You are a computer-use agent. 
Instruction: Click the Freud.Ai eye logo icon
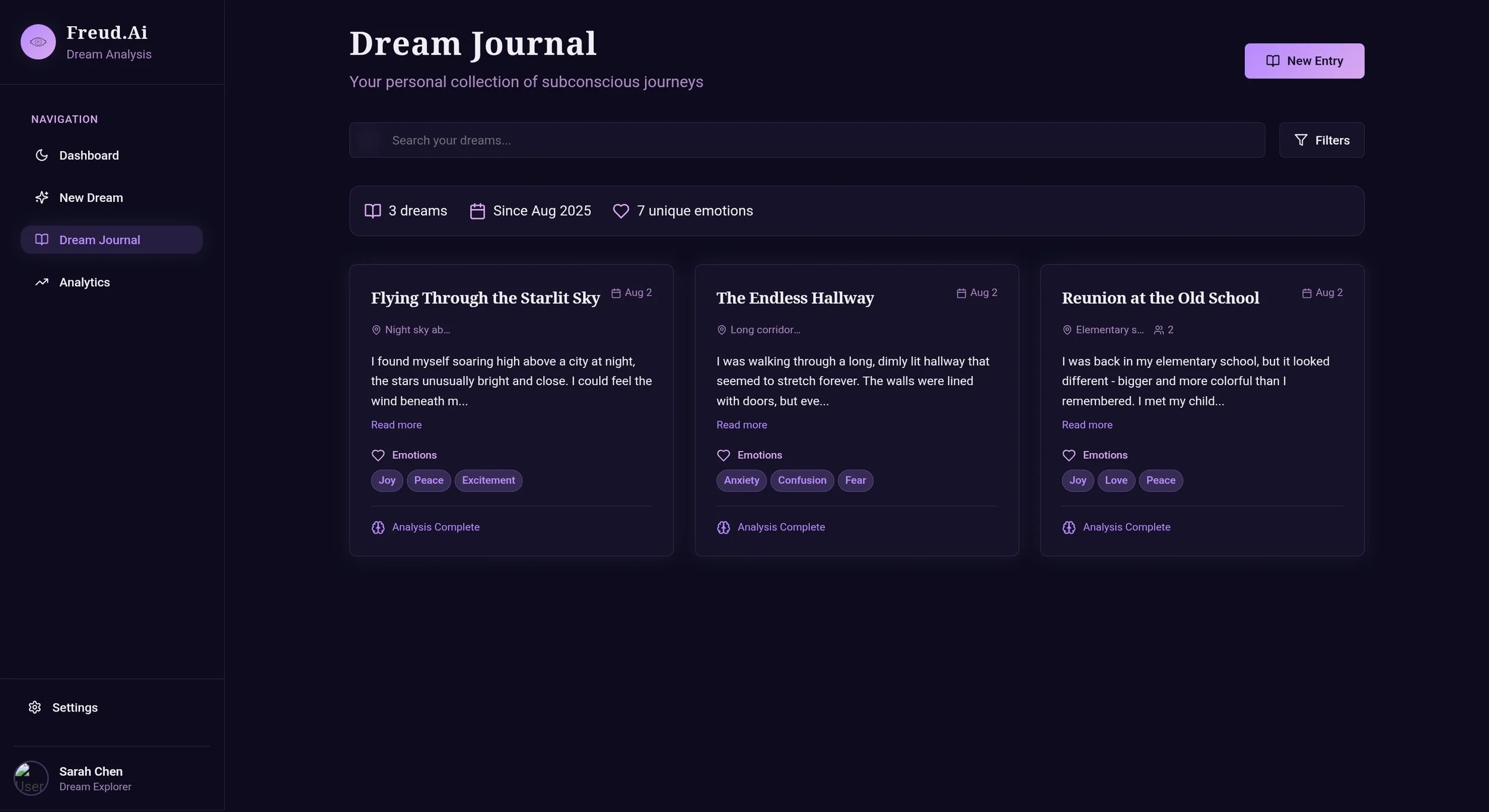tap(38, 42)
